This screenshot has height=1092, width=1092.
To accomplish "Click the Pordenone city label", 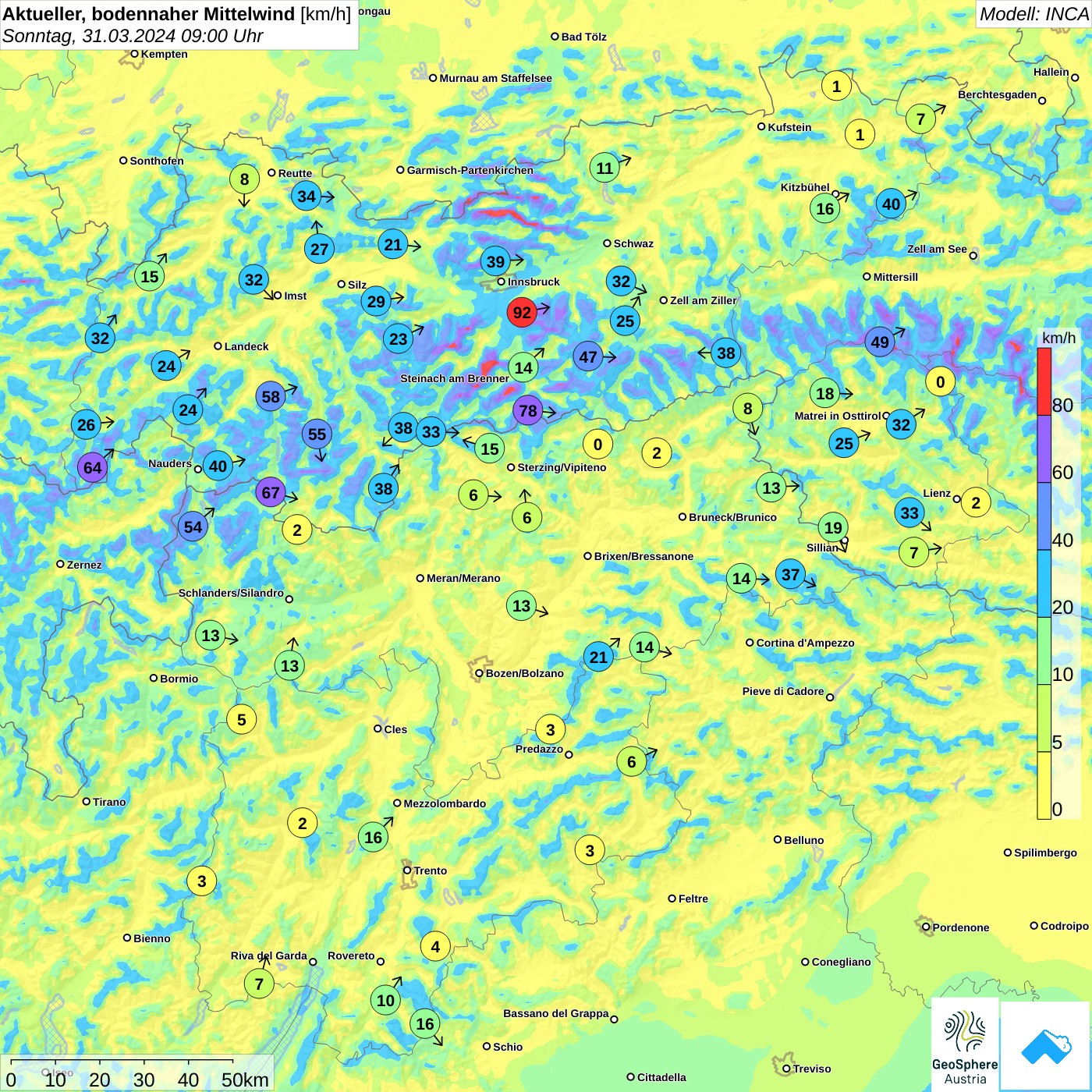I will click(961, 927).
